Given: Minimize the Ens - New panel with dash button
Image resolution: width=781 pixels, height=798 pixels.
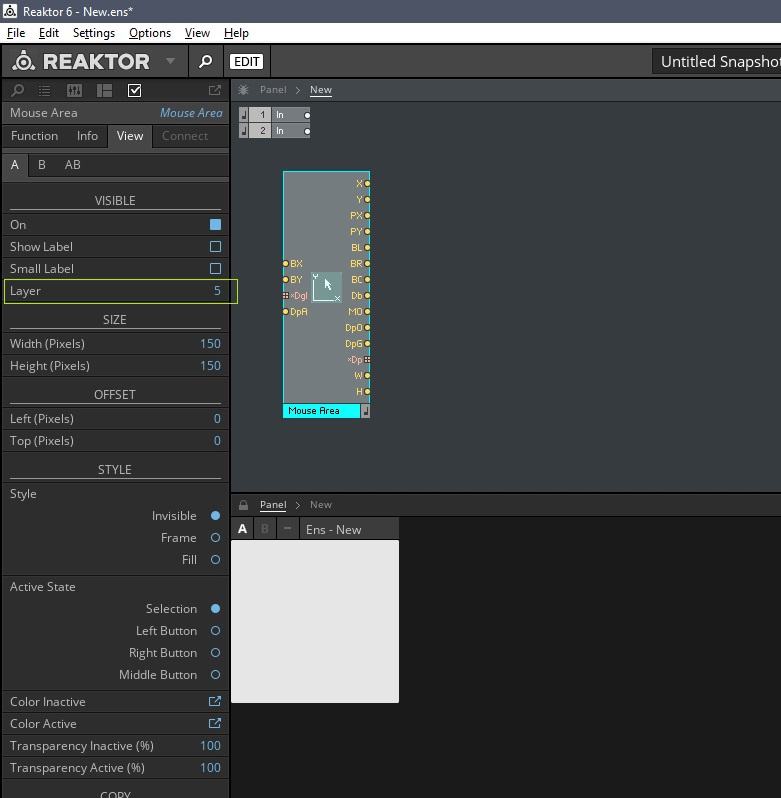Looking at the screenshot, I should point(287,529).
